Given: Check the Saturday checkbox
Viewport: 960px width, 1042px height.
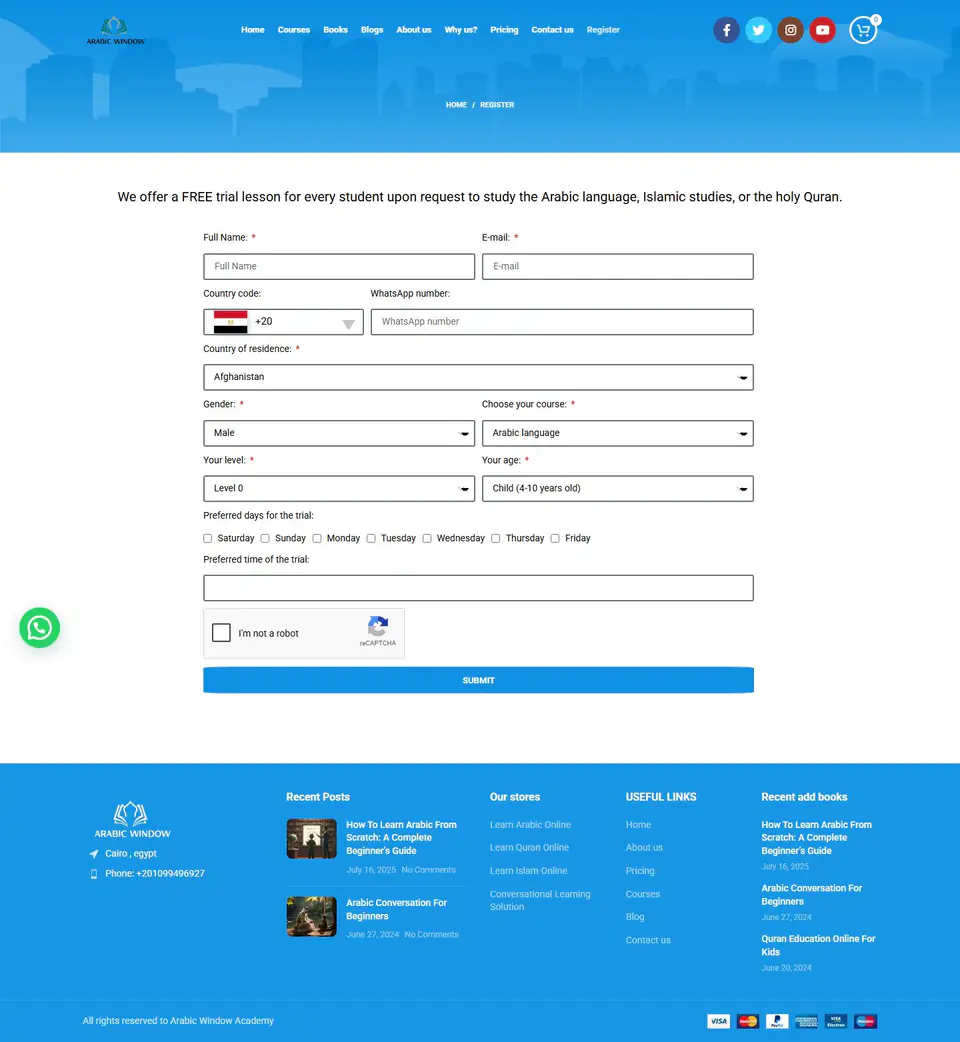Looking at the screenshot, I should 208,538.
